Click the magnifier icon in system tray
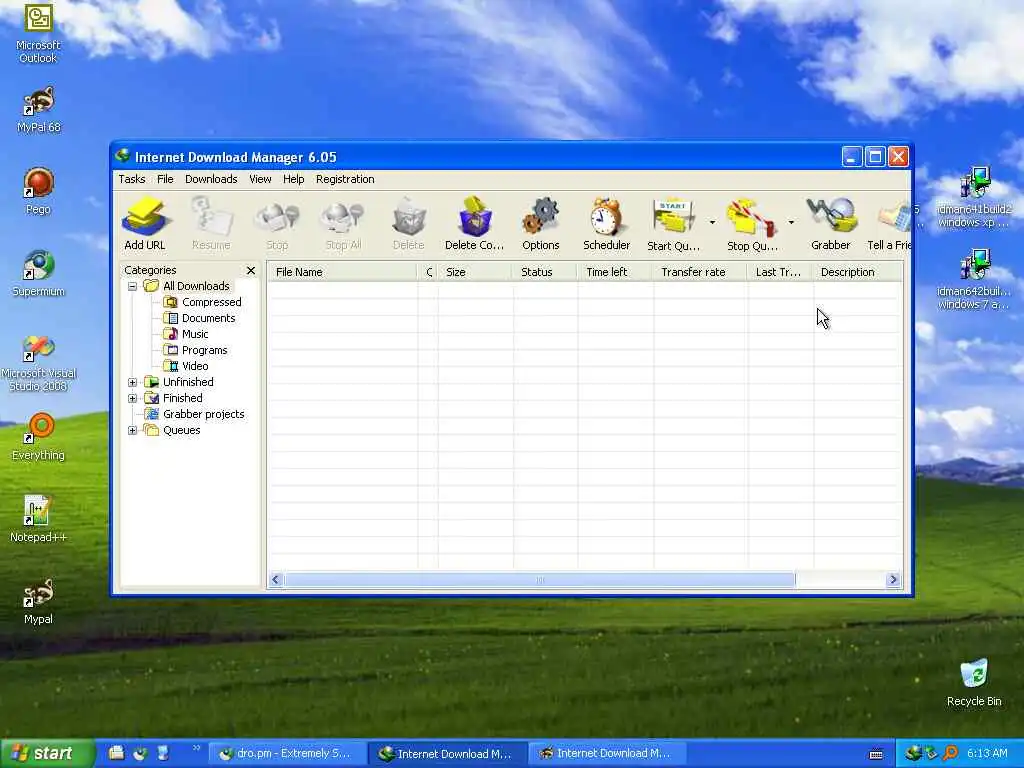This screenshot has width=1024, height=768. click(950, 754)
